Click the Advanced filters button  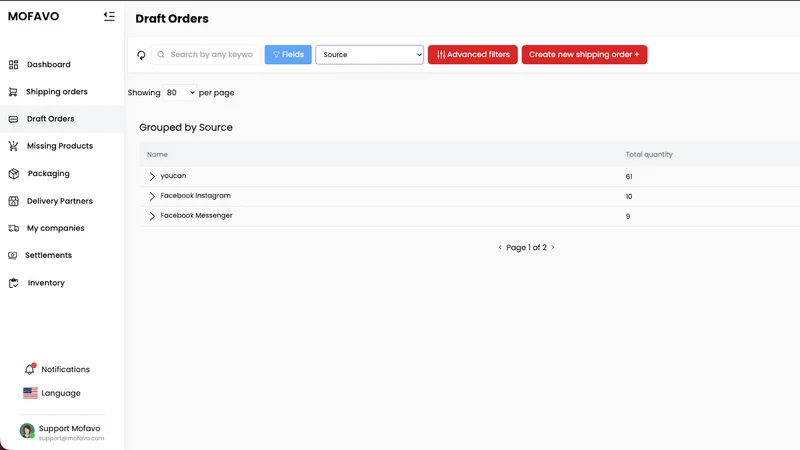472,55
